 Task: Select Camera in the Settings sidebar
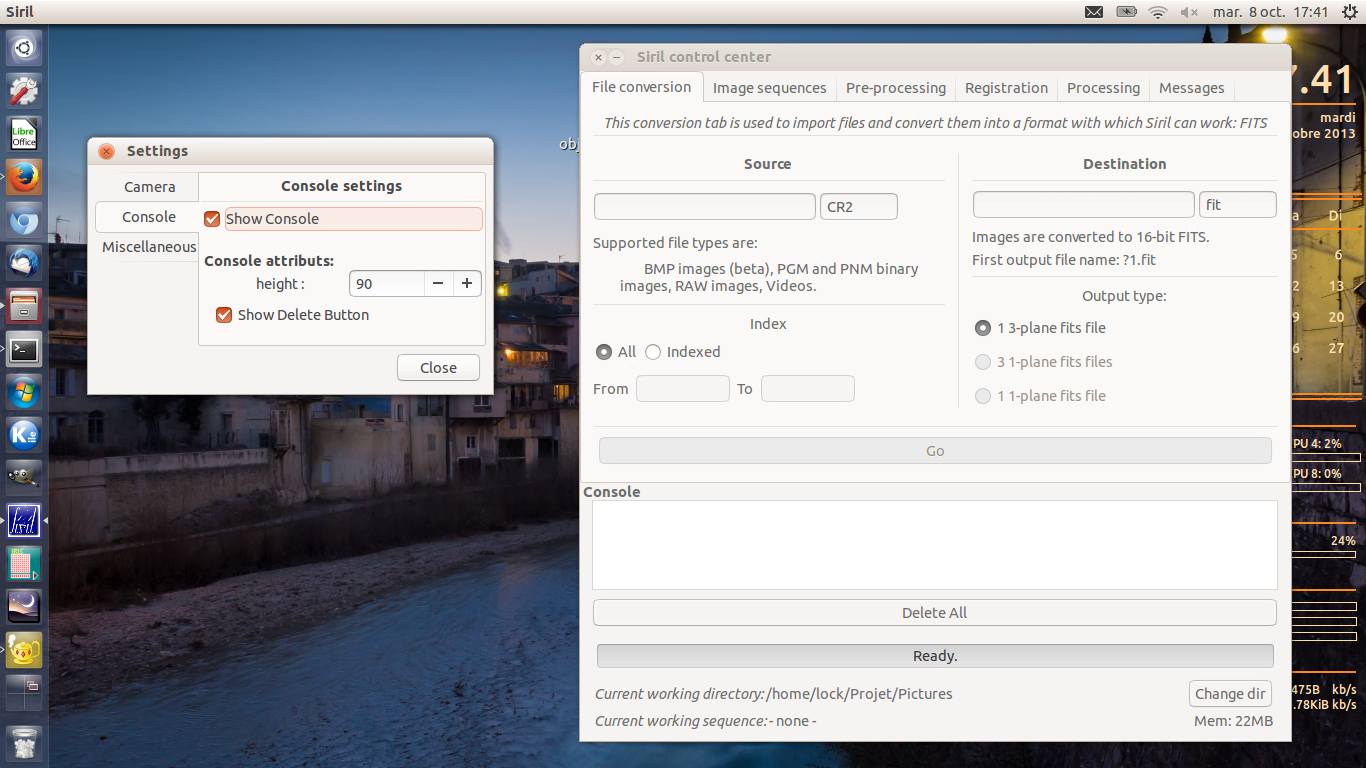pyautogui.click(x=149, y=187)
